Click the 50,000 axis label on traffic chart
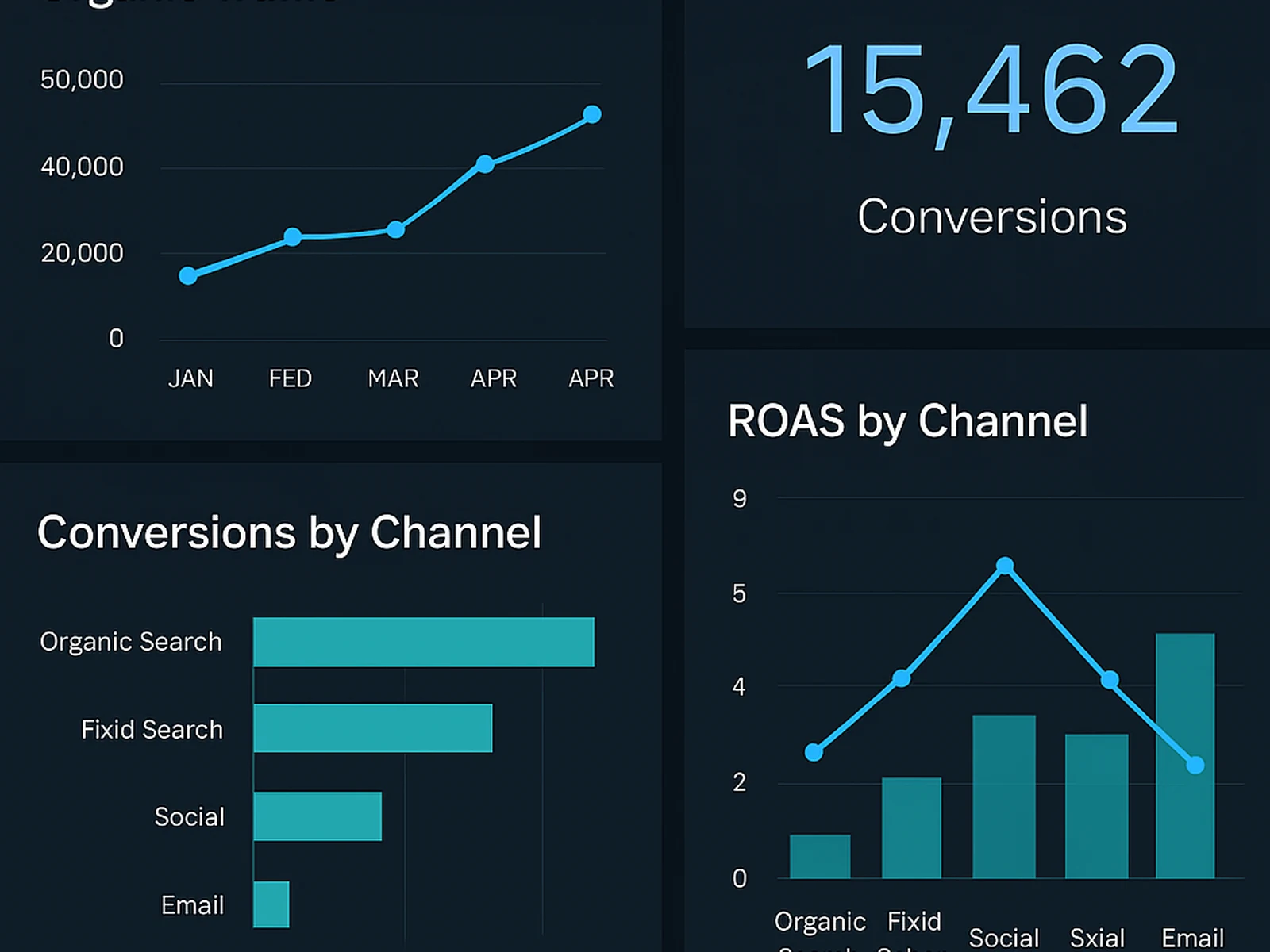 click(82, 79)
